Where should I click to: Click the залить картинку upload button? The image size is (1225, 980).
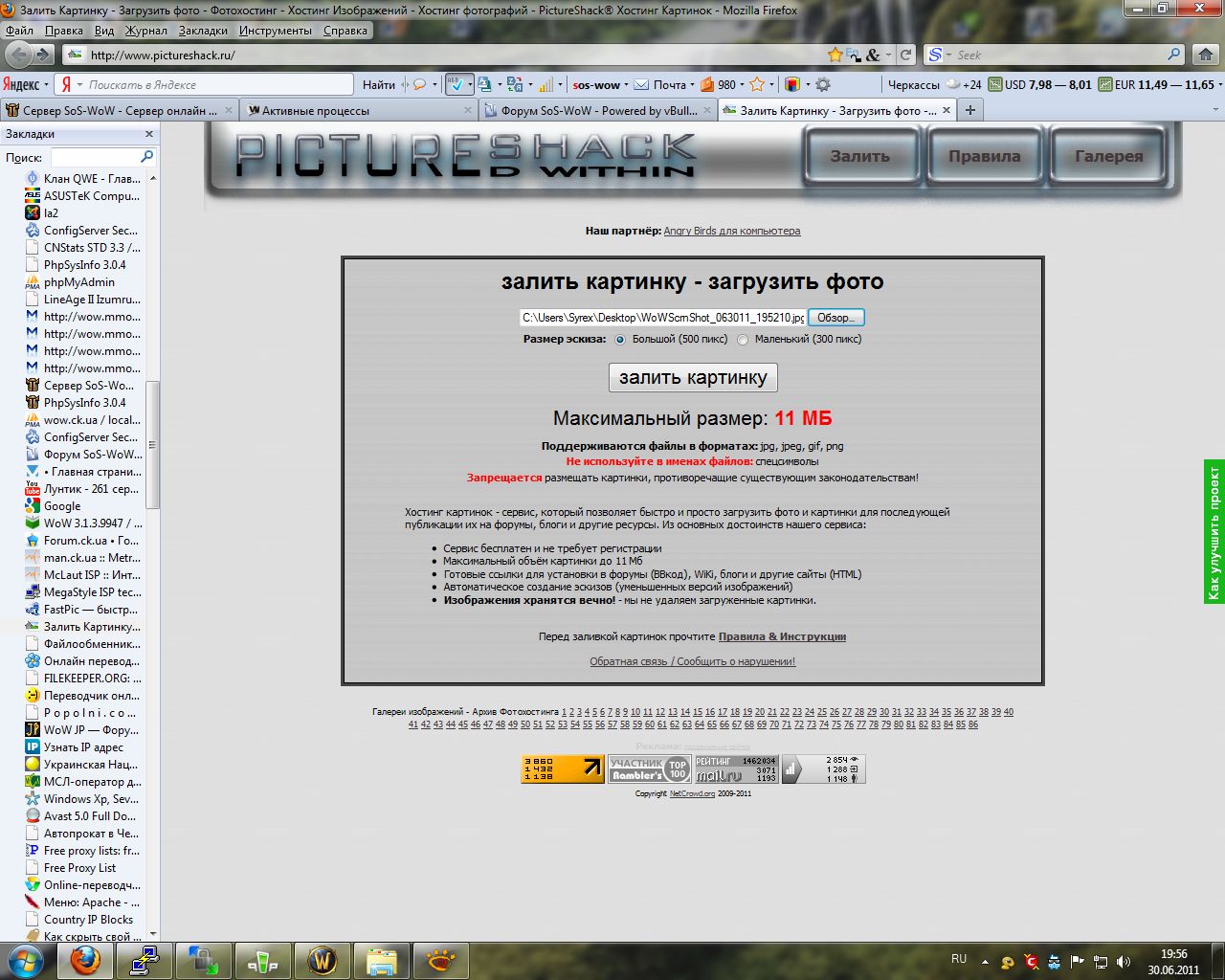coord(693,377)
